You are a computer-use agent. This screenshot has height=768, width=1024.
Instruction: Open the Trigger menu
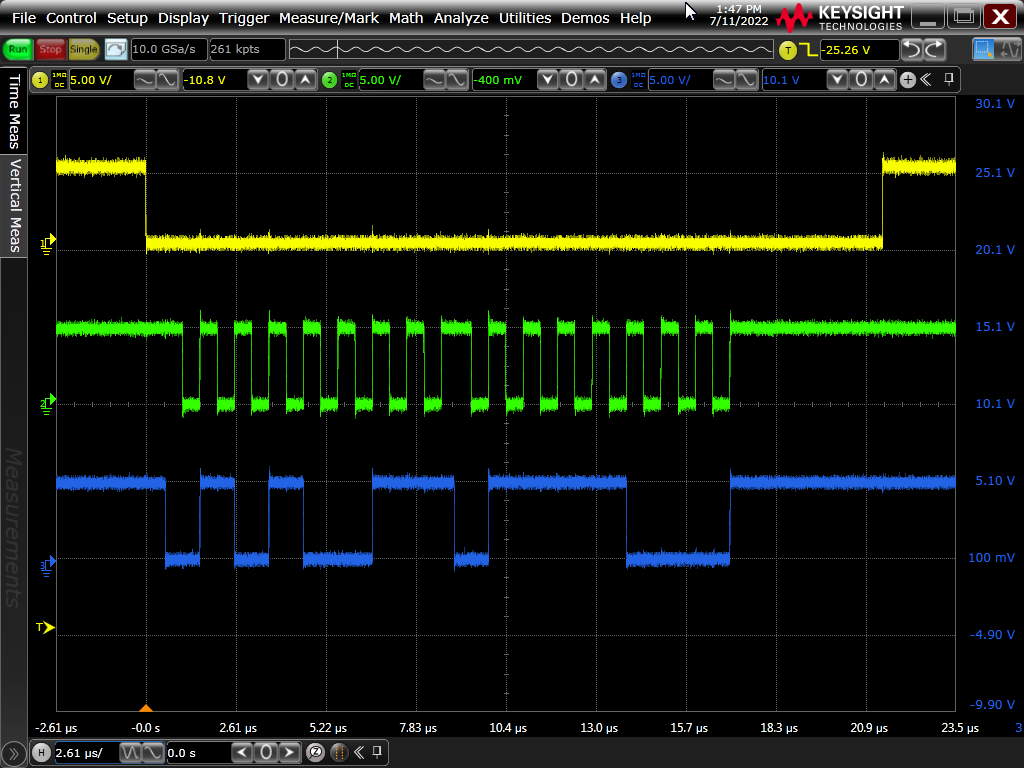(x=244, y=18)
